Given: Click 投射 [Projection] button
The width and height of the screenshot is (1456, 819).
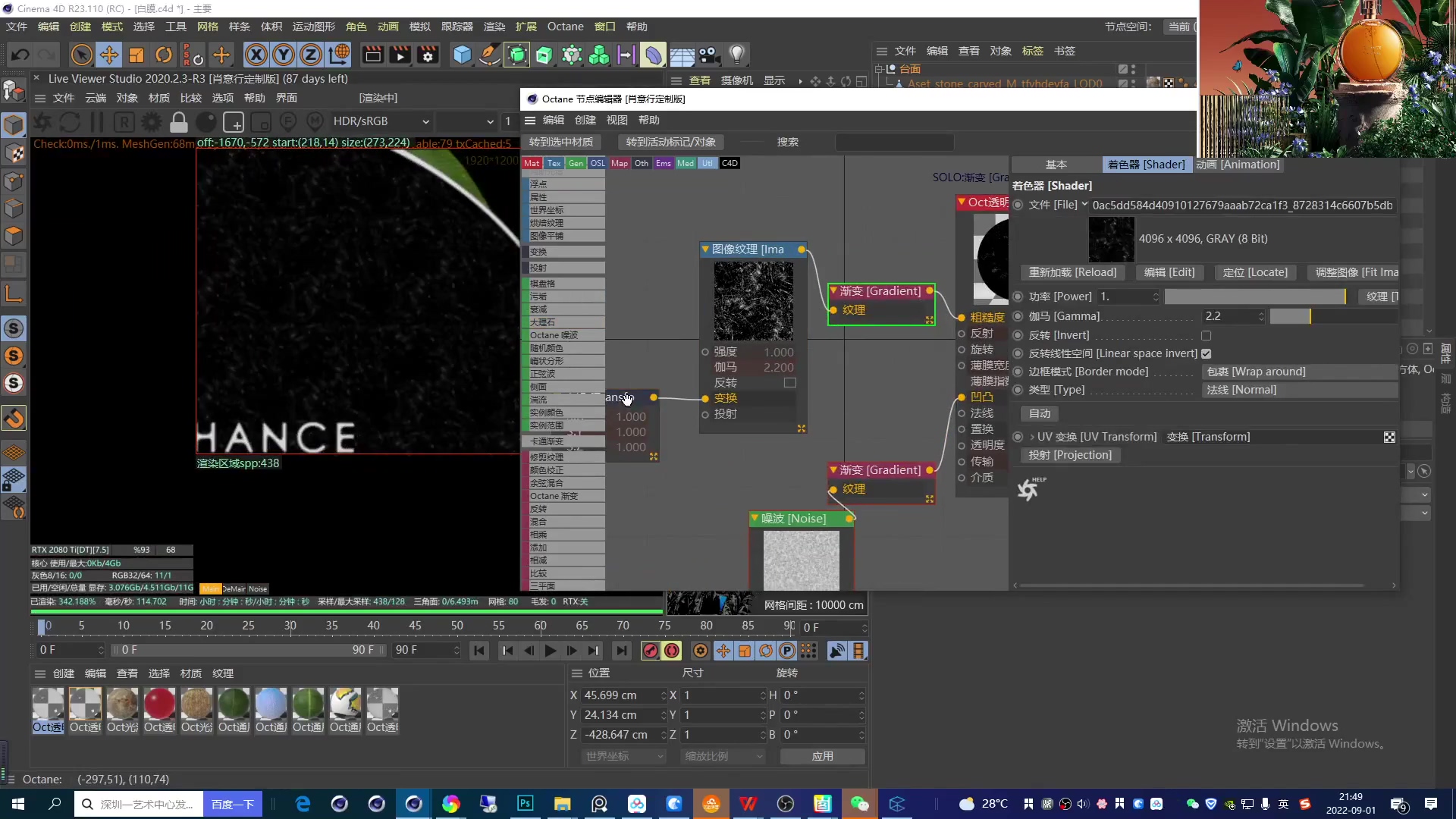Looking at the screenshot, I should click(1070, 455).
